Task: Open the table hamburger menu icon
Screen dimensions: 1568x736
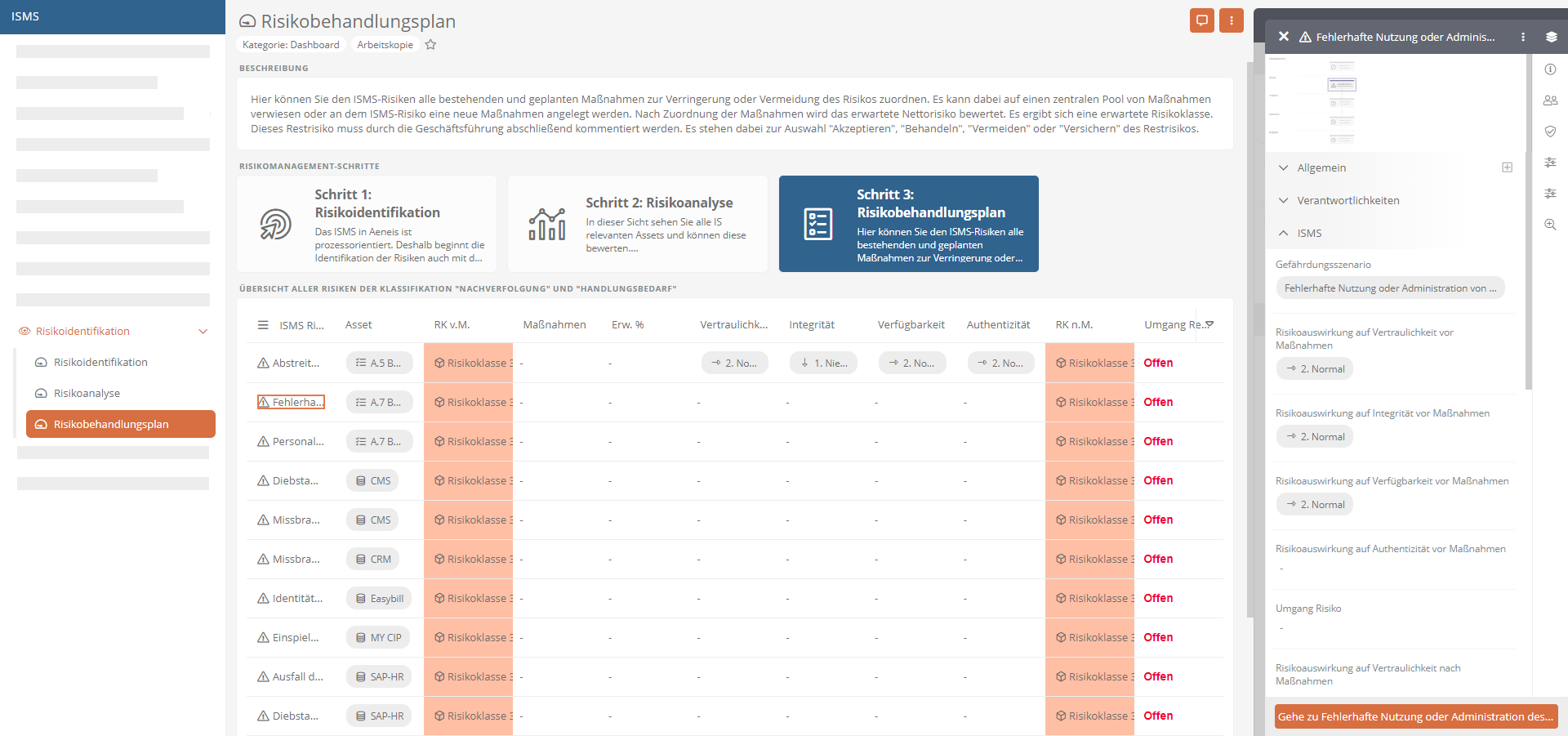Action: (263, 325)
